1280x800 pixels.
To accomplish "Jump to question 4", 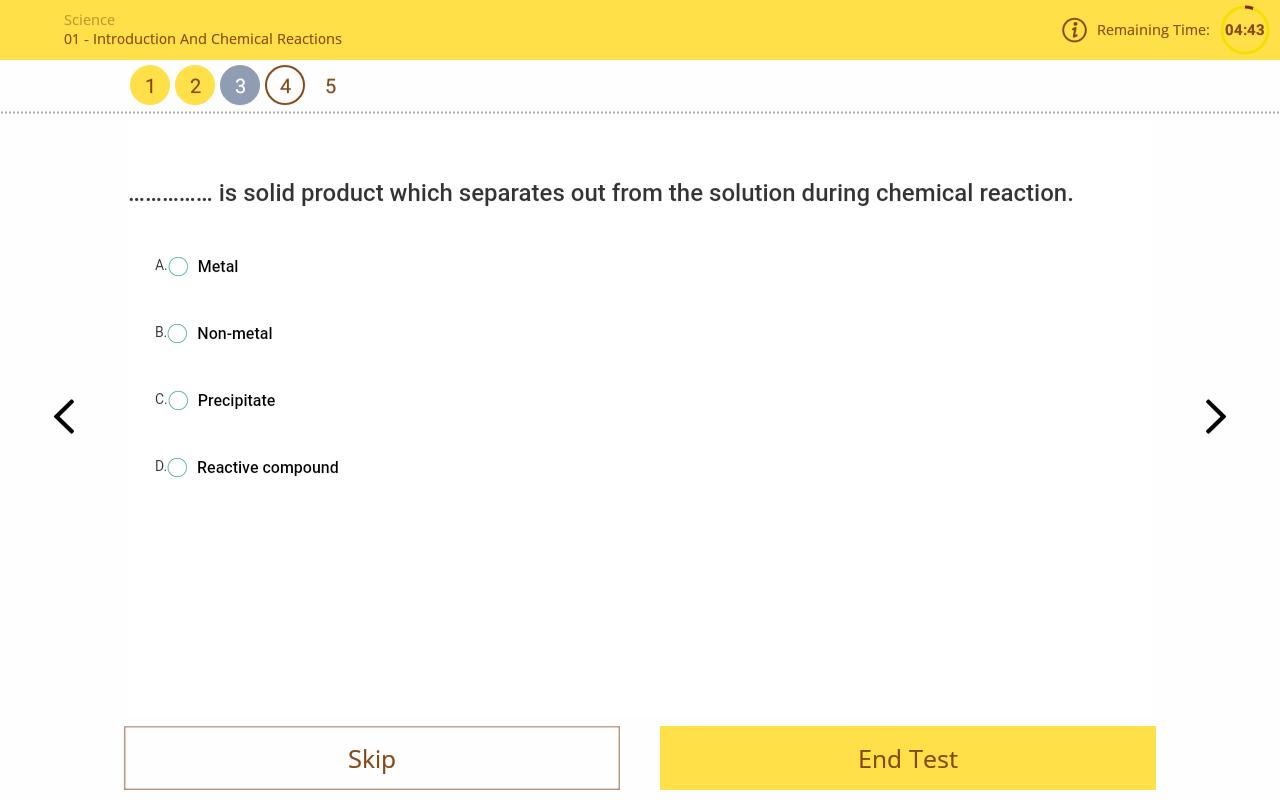I will (x=285, y=86).
